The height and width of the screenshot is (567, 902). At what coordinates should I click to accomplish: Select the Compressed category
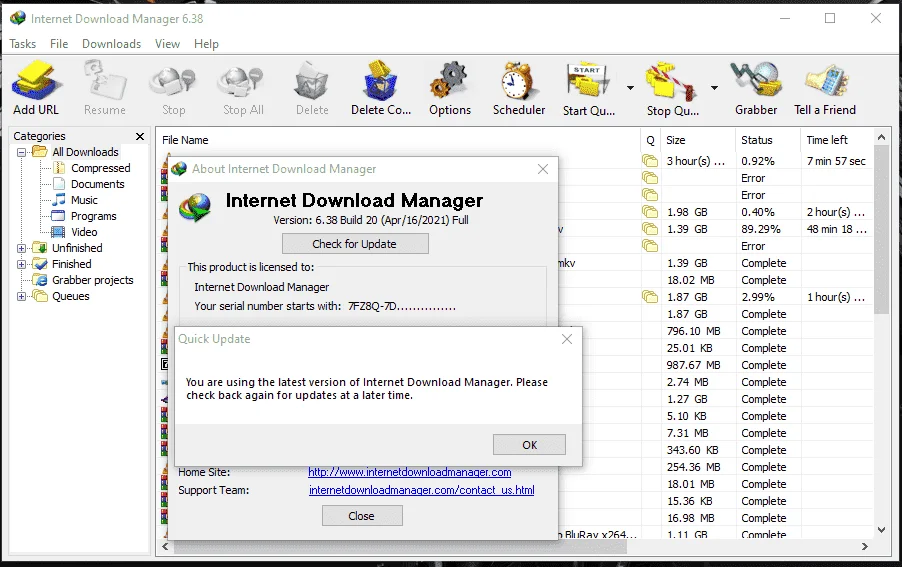pos(101,168)
